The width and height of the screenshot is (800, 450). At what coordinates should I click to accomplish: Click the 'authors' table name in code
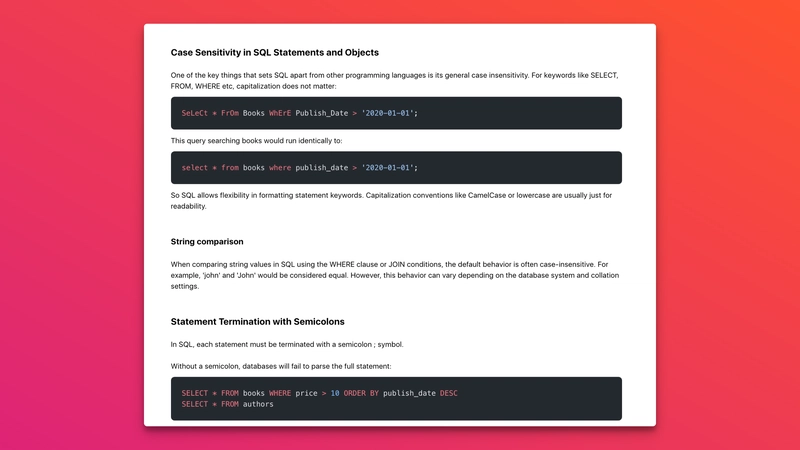click(258, 404)
